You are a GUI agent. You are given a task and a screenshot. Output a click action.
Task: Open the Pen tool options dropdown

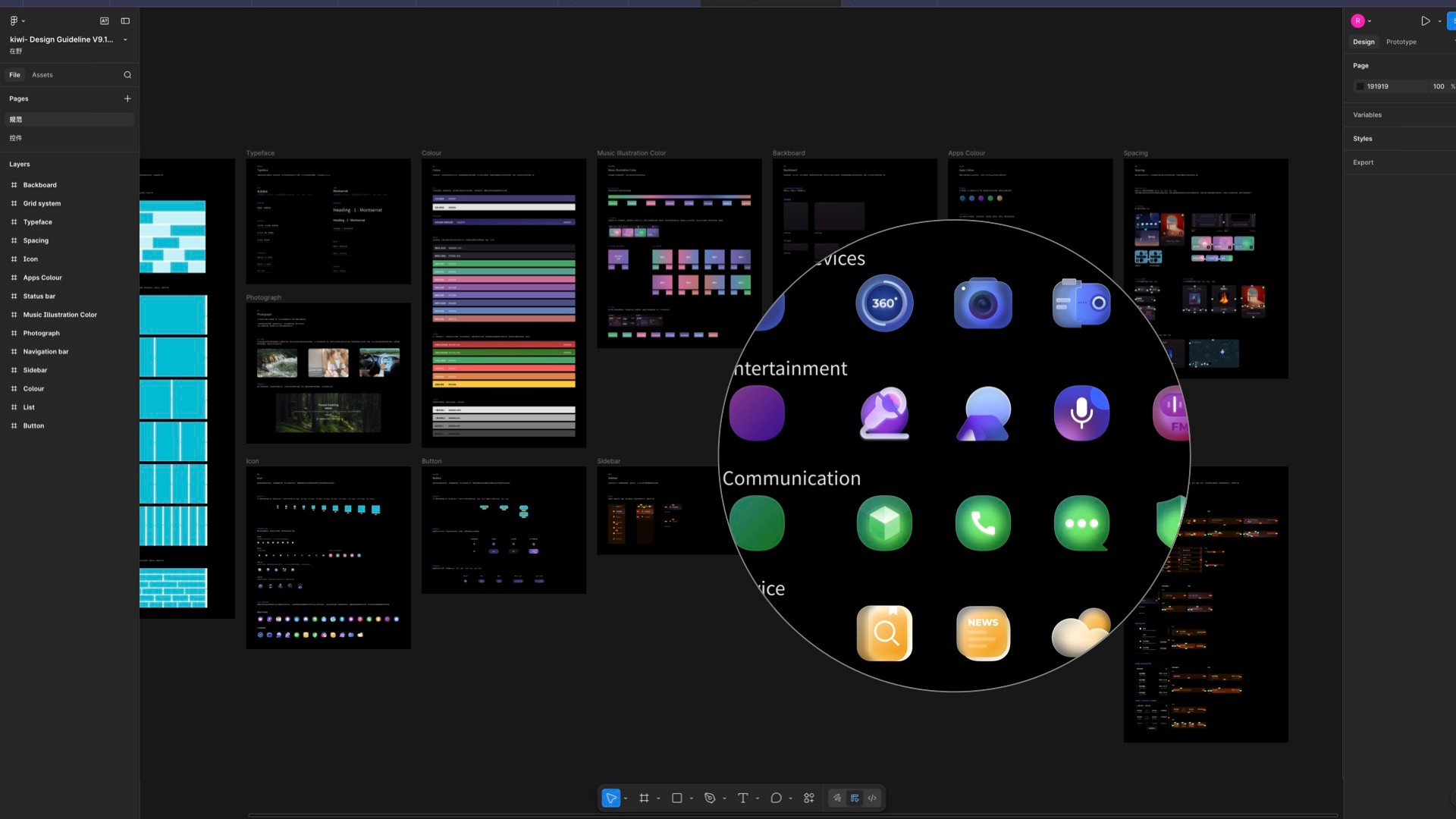(724, 799)
